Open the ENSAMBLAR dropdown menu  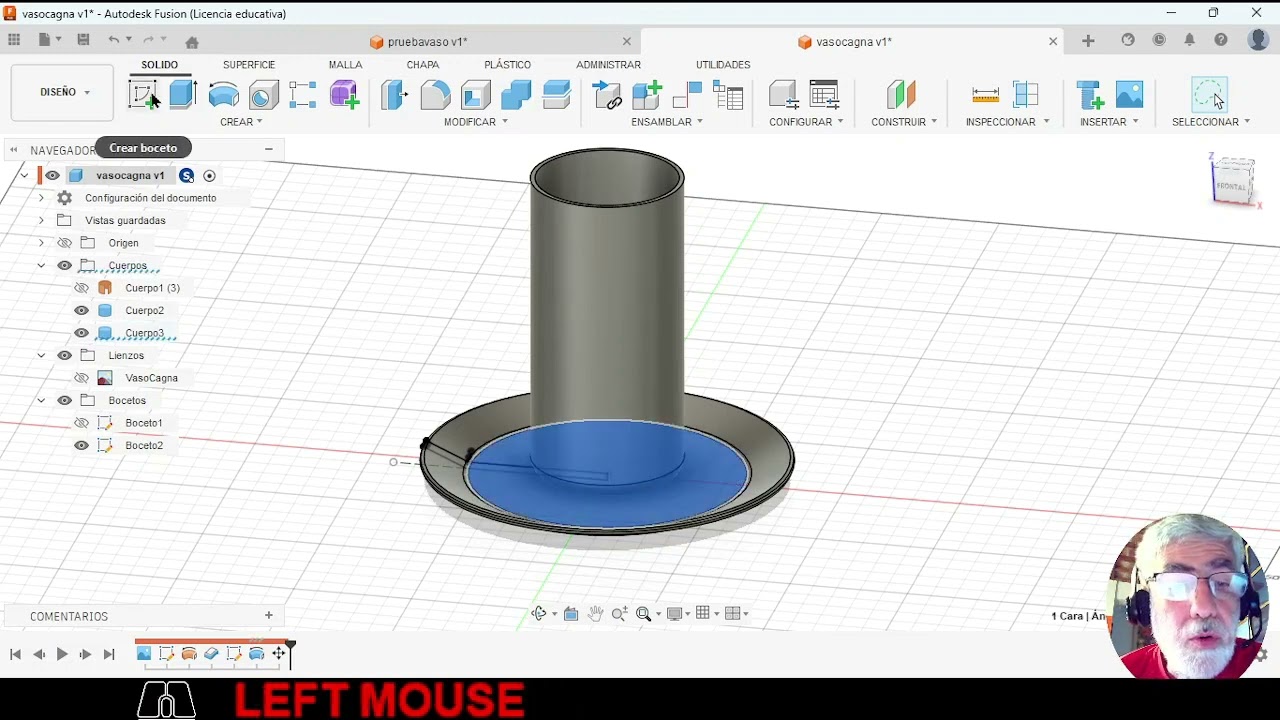pyautogui.click(x=667, y=122)
